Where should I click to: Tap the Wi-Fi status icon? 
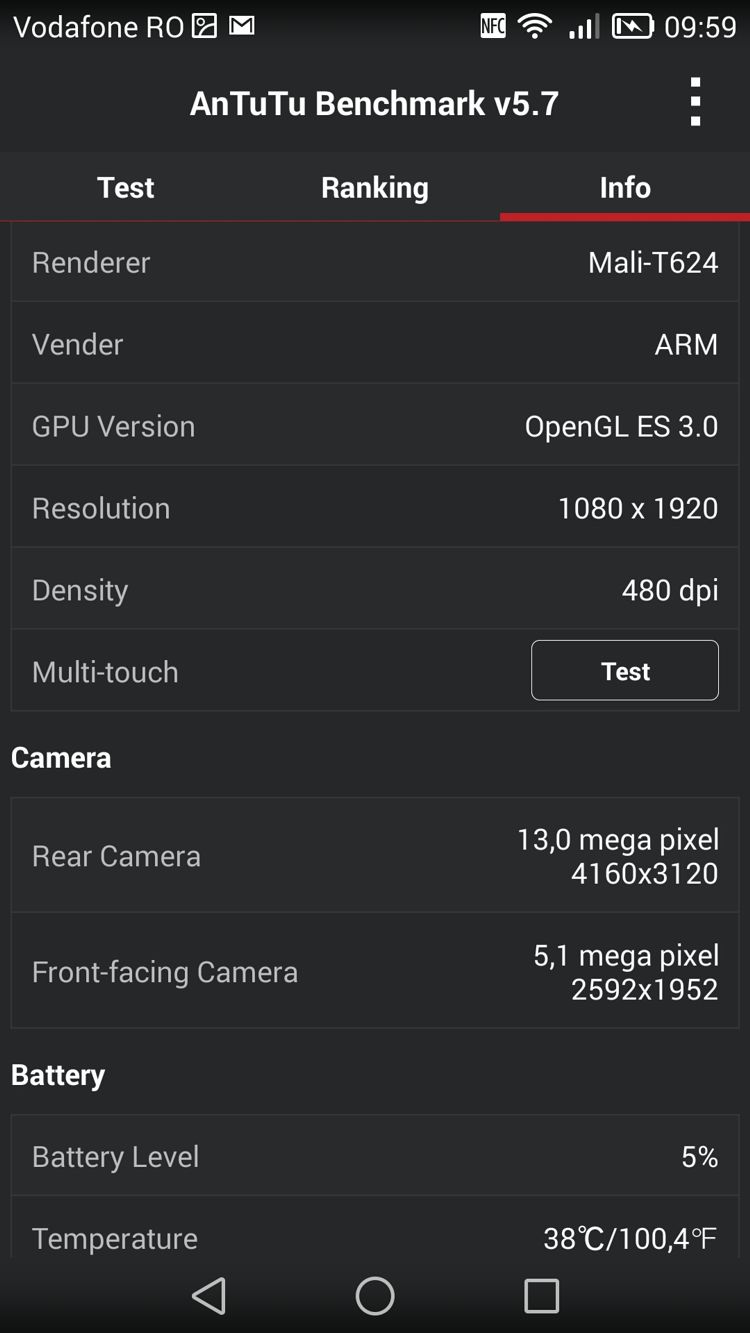(535, 26)
